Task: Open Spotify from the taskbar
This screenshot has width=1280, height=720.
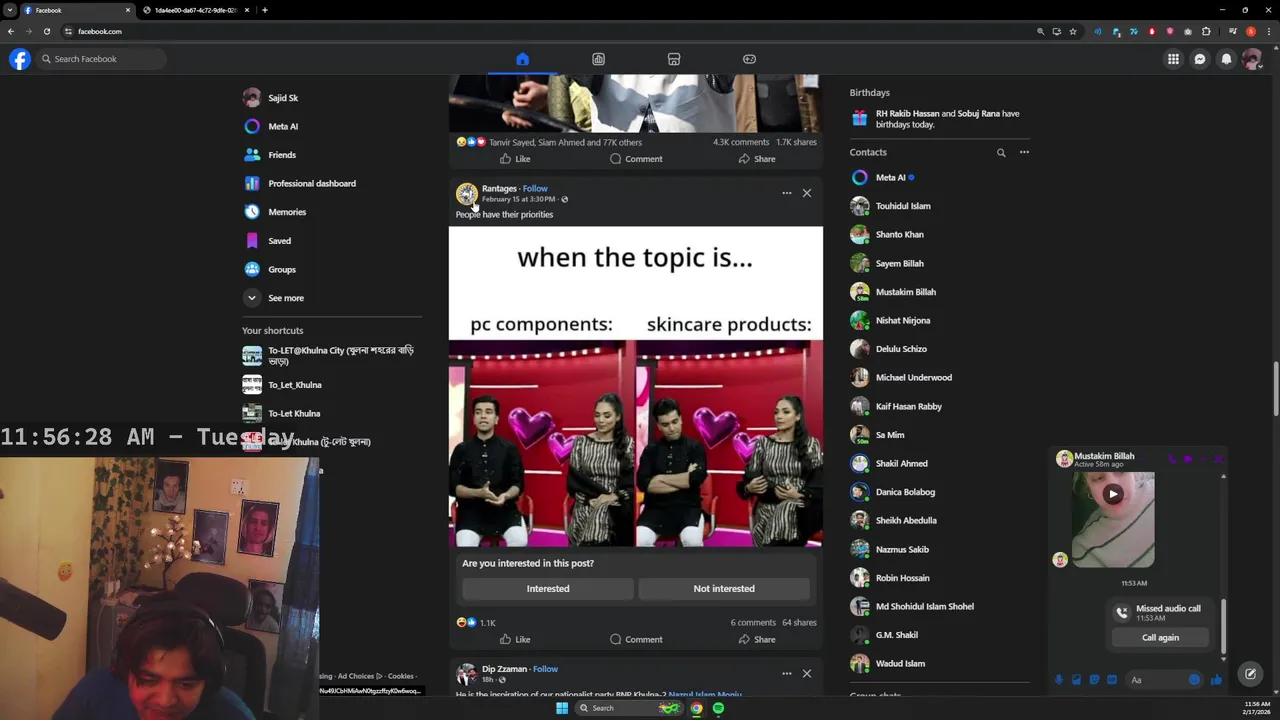Action: (x=718, y=708)
